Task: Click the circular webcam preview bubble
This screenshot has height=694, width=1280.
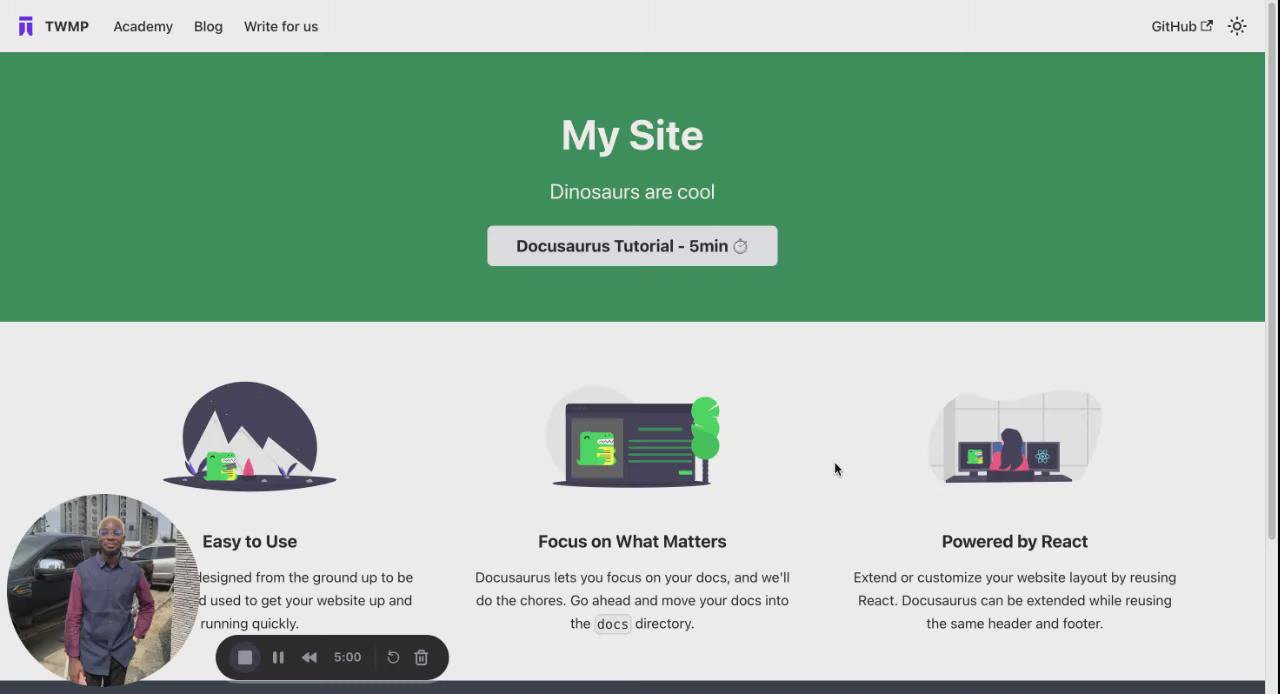Action: pos(102,589)
